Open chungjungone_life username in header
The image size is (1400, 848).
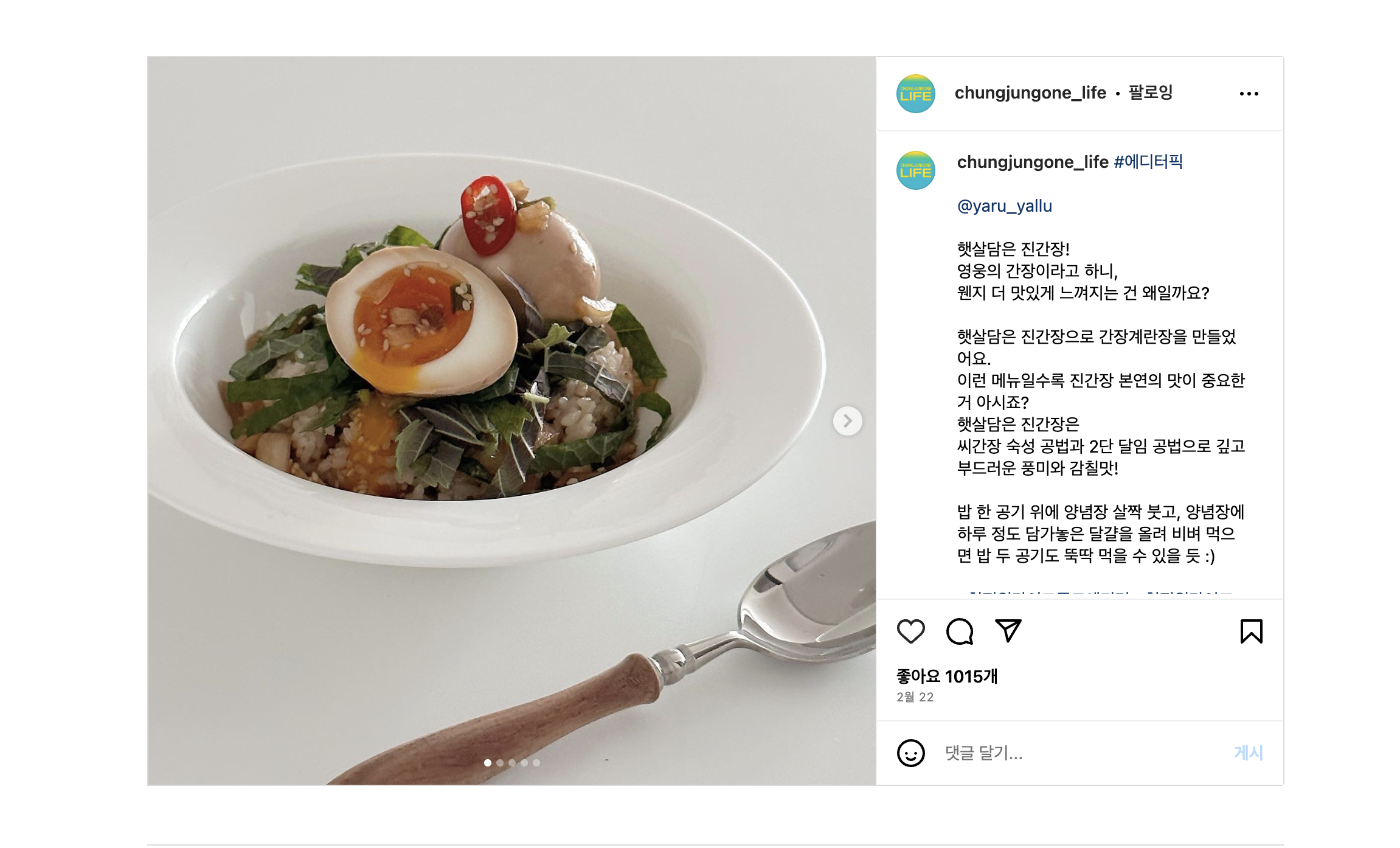(1030, 92)
